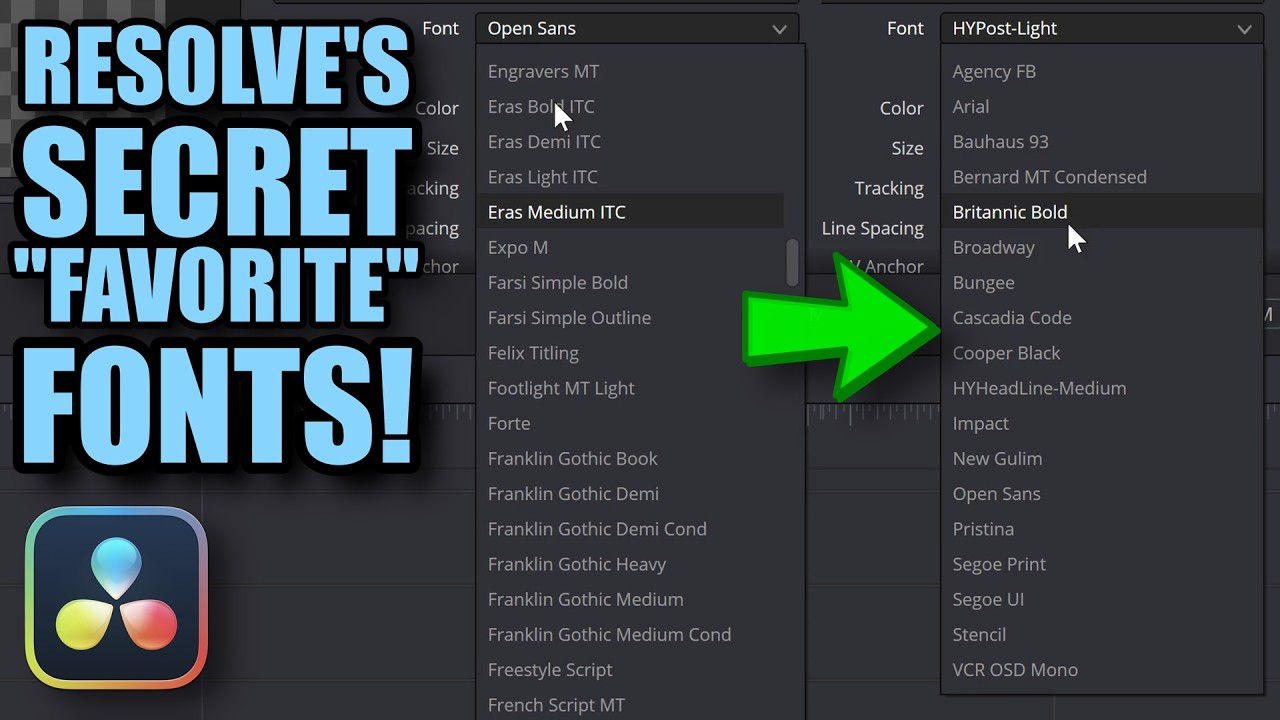
Task: Select Cascadia Code font
Action: tap(1012, 318)
